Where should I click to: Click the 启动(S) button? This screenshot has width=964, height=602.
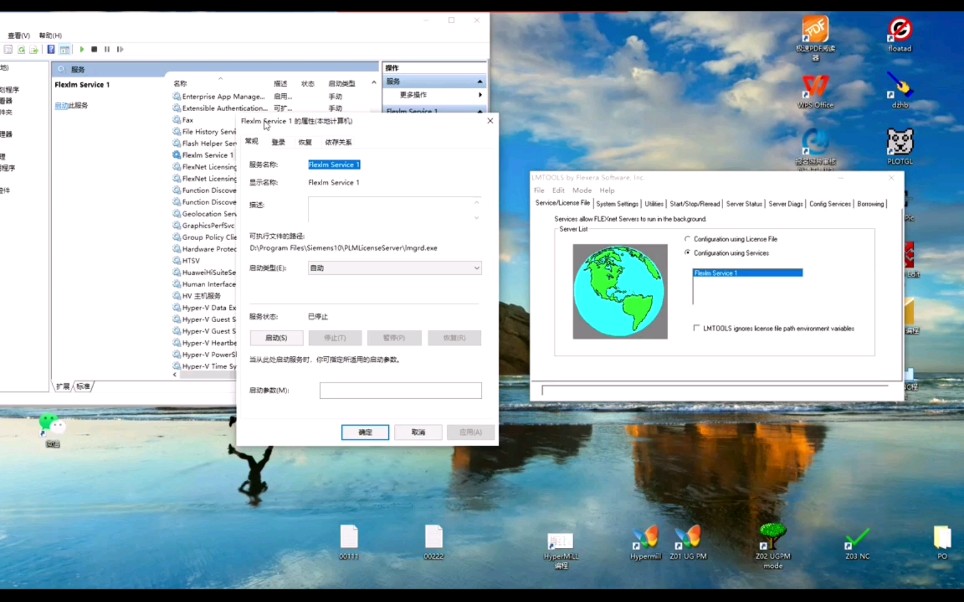[277, 338]
